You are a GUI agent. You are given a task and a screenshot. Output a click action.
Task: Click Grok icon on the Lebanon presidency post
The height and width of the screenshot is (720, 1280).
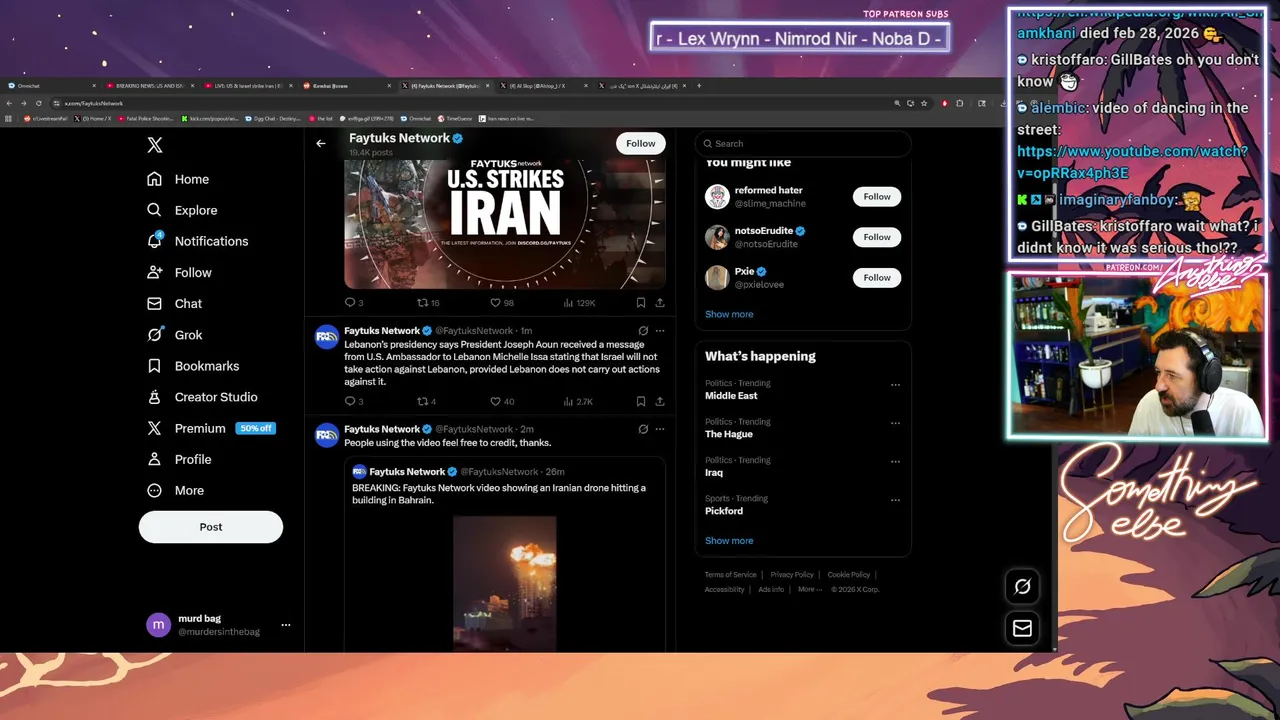coord(643,330)
